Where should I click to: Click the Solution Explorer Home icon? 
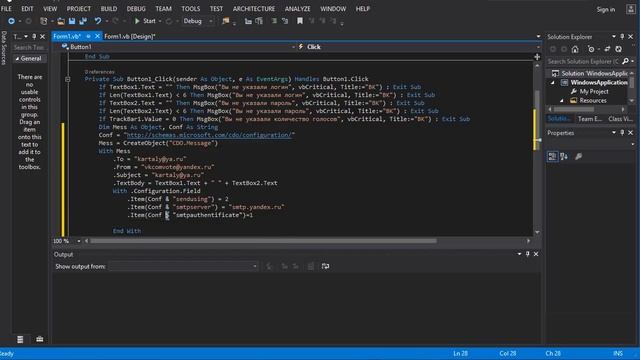click(575, 49)
